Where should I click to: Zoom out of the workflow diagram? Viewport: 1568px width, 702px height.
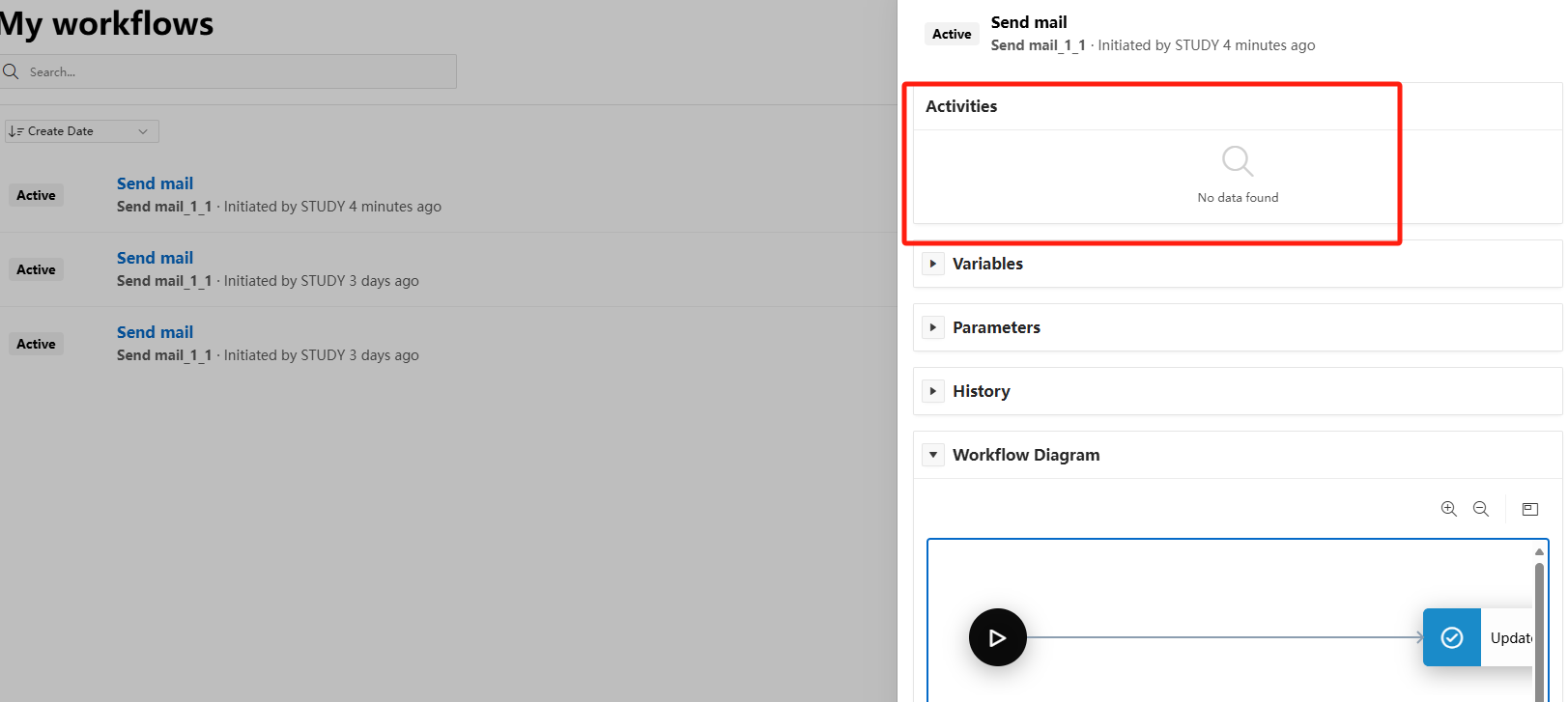tap(1480, 509)
